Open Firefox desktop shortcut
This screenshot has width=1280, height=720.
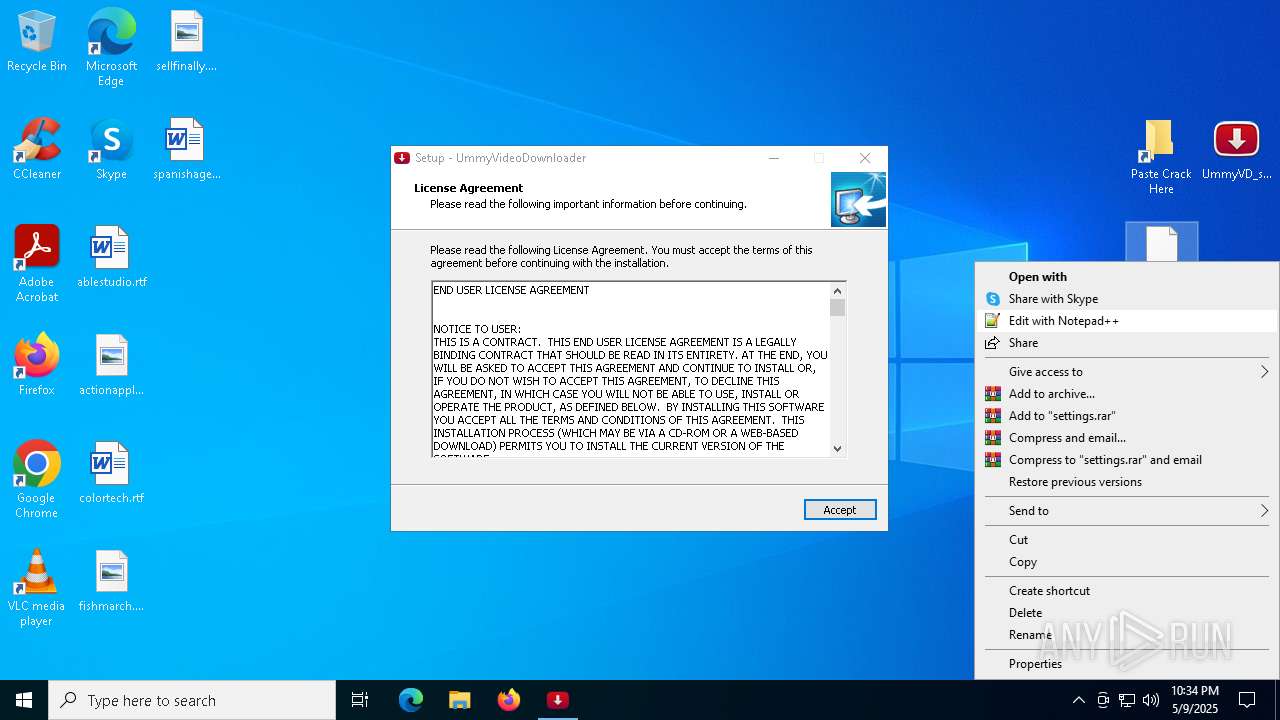pos(37,366)
